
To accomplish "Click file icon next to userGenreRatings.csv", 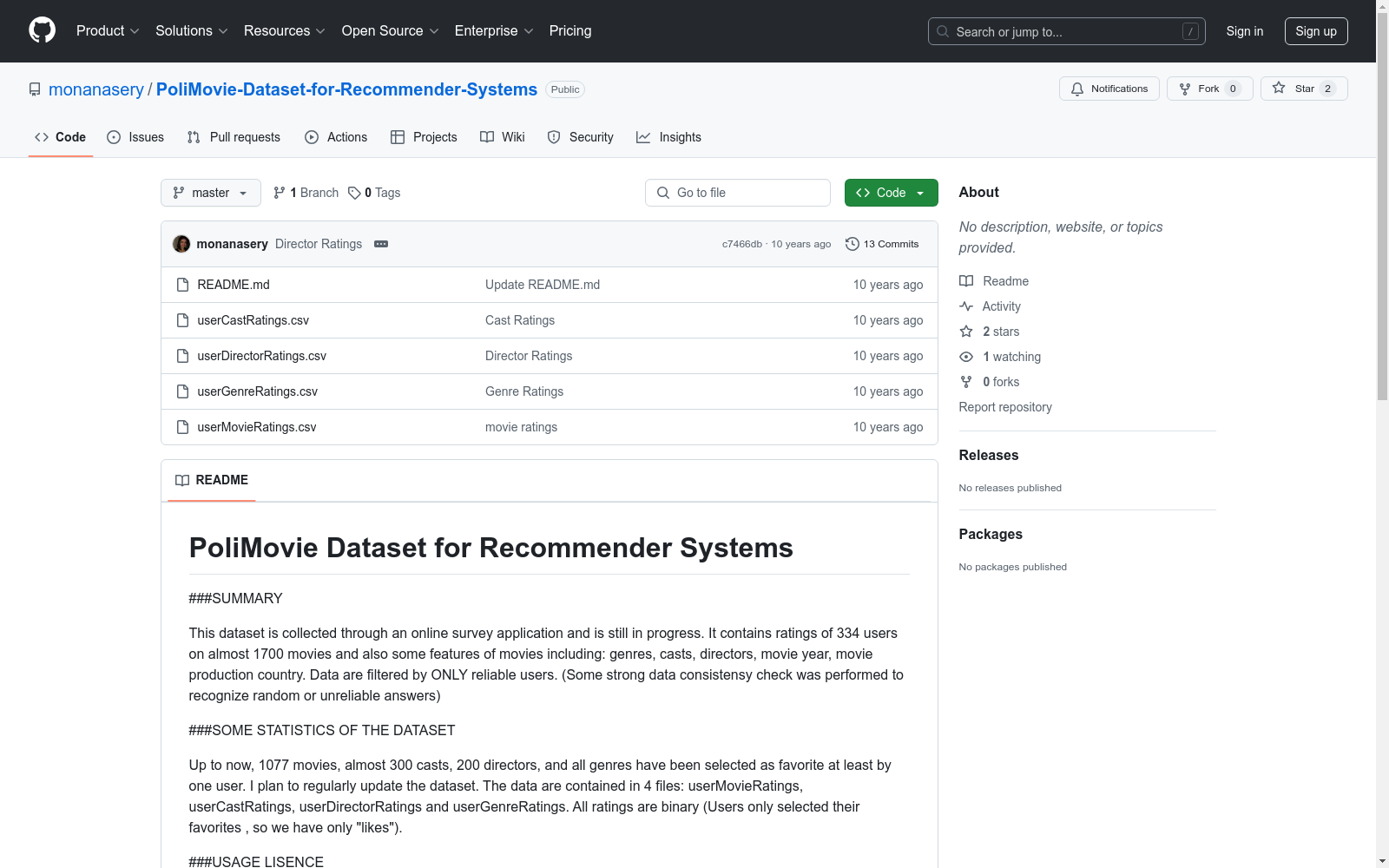I will tap(182, 391).
